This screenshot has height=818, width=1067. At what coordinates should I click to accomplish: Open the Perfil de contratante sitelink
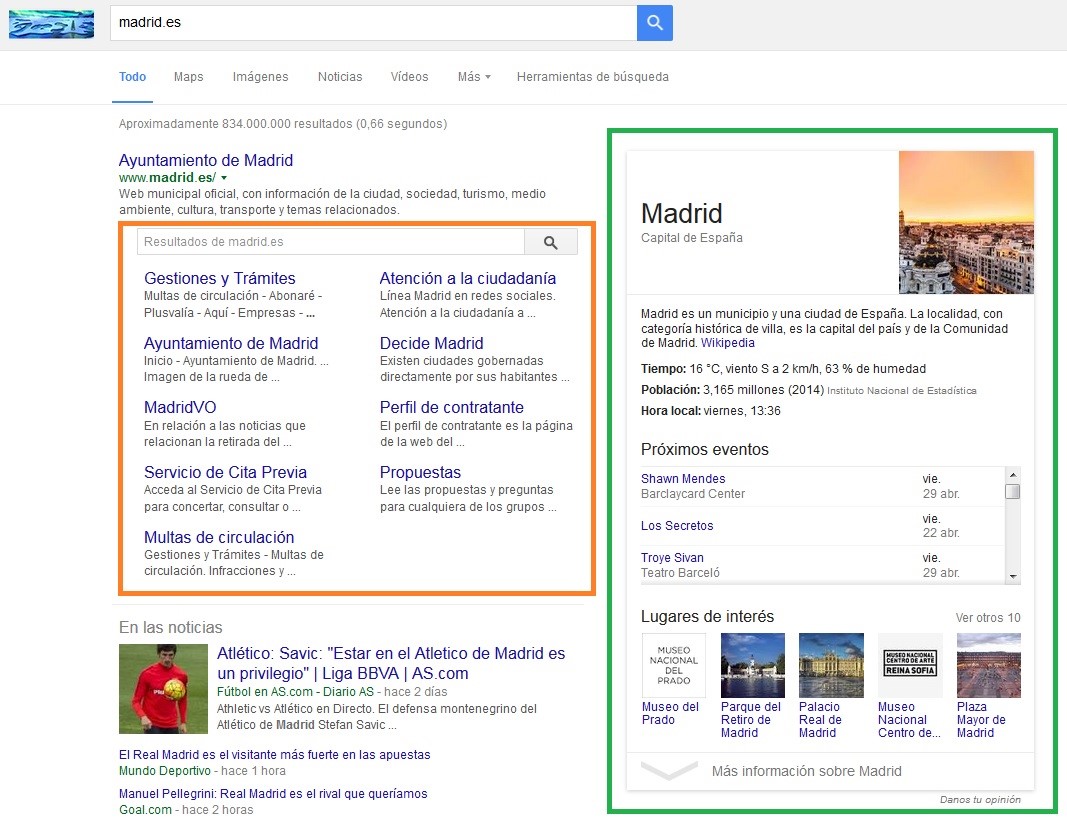click(x=452, y=408)
